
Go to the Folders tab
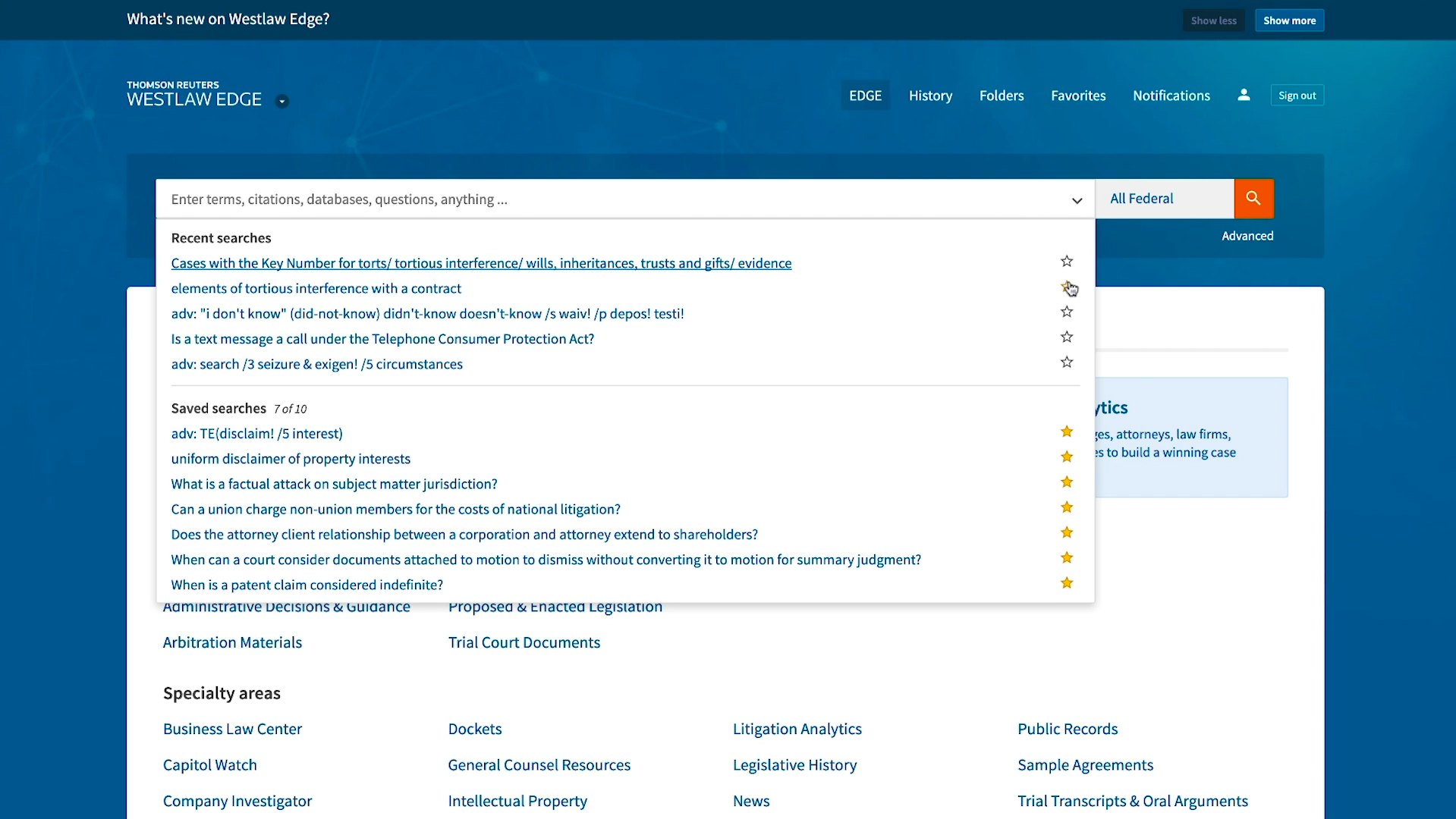(x=1002, y=96)
